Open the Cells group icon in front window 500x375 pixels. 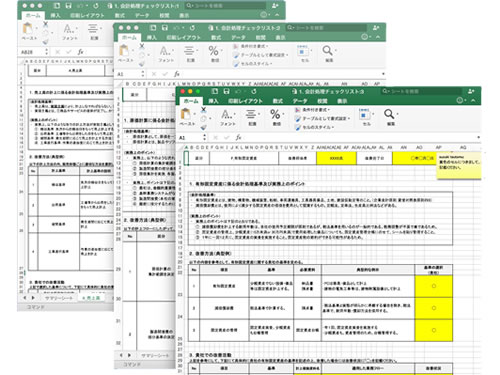pos(364,115)
